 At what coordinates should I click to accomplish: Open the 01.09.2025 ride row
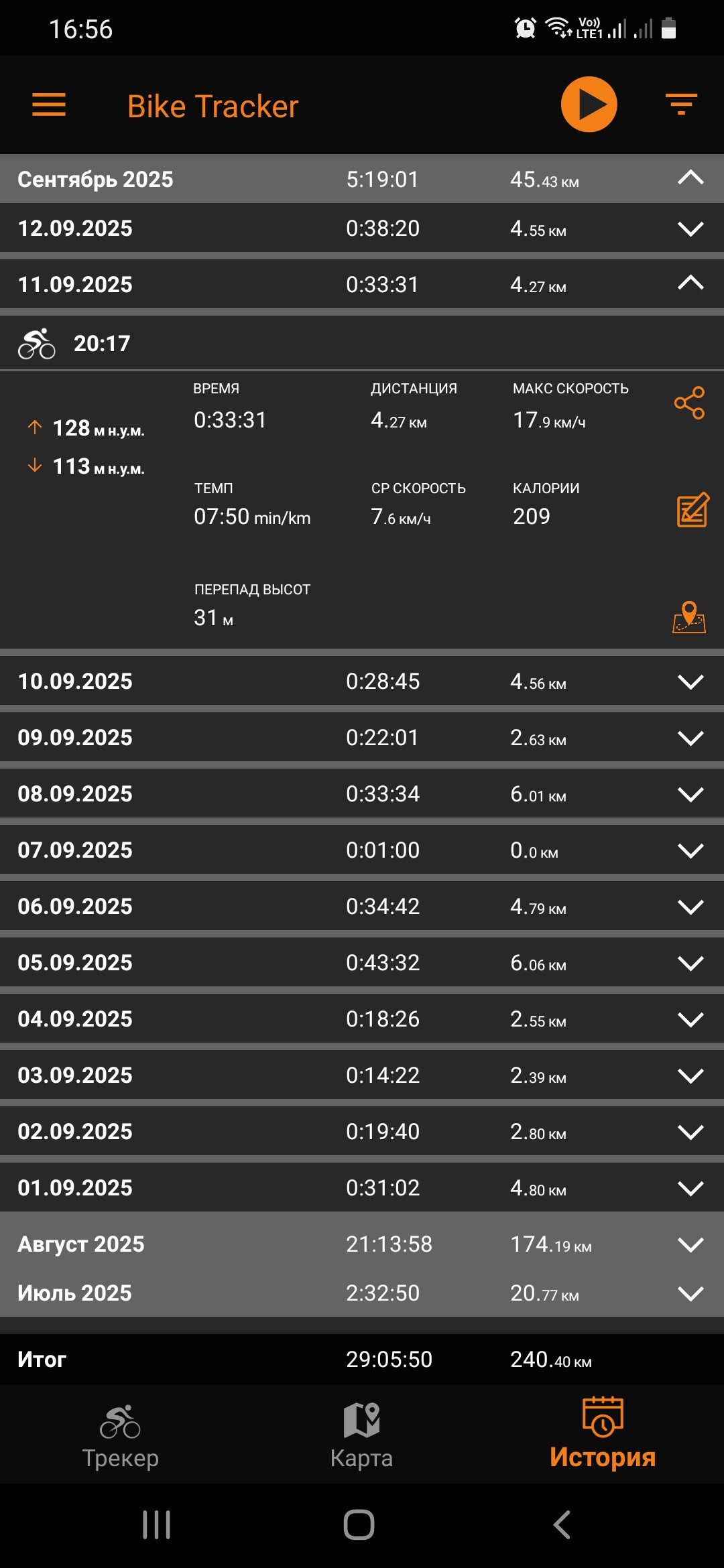click(x=362, y=1188)
